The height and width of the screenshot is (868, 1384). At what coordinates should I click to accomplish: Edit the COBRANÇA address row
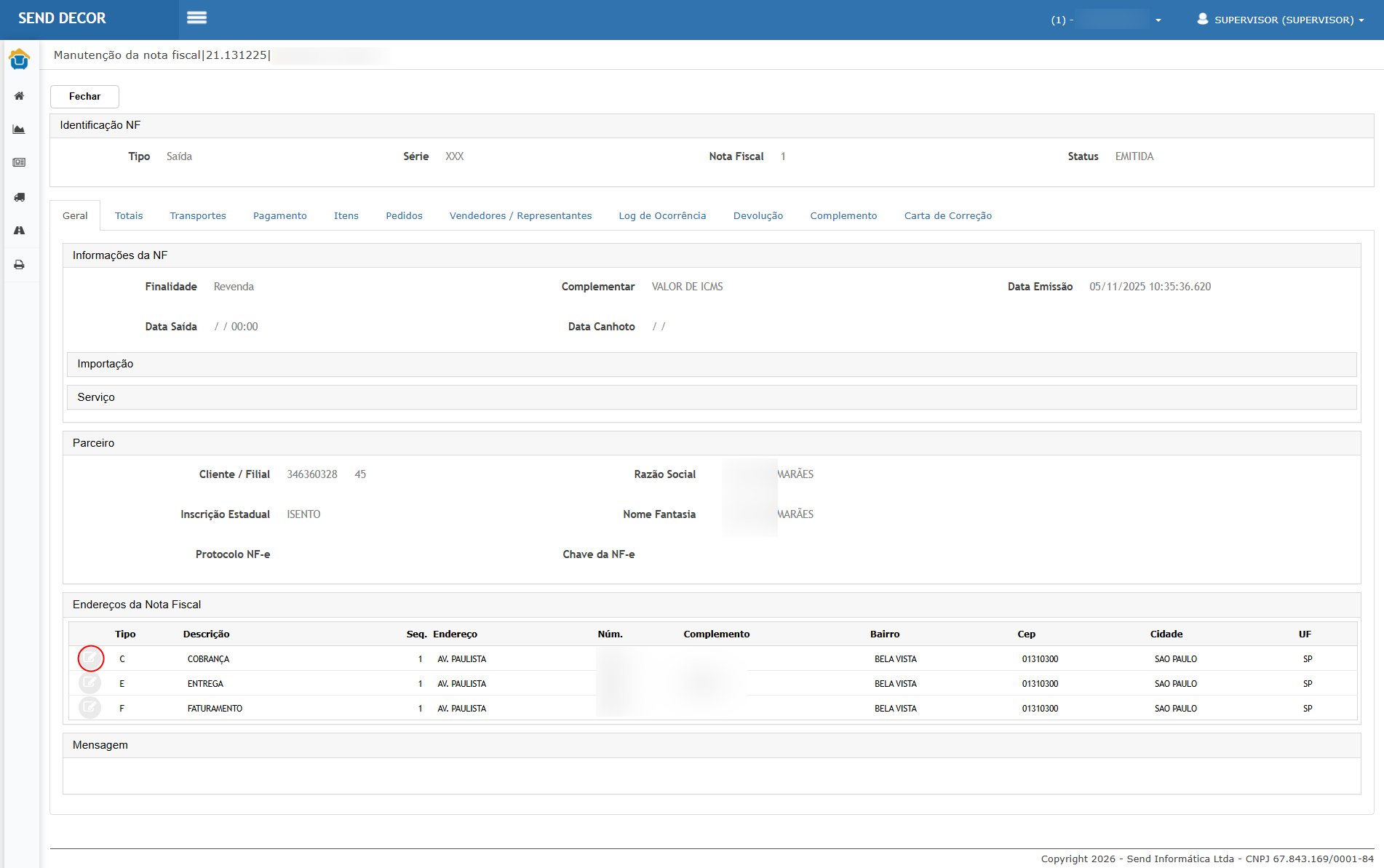tap(90, 658)
